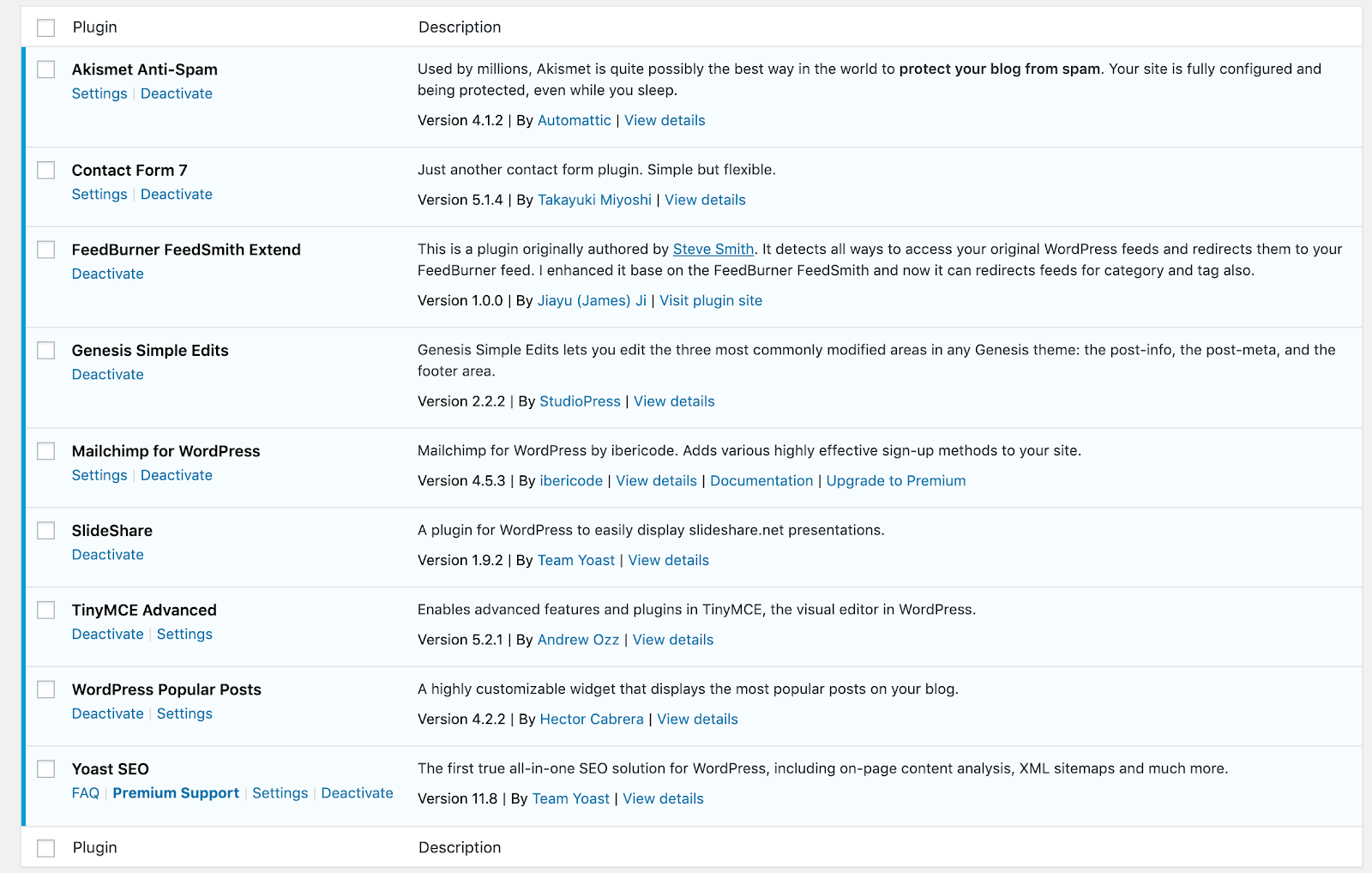Click the 'Version 11.8' text
Image resolution: width=1372 pixels, height=873 pixels.
[458, 798]
